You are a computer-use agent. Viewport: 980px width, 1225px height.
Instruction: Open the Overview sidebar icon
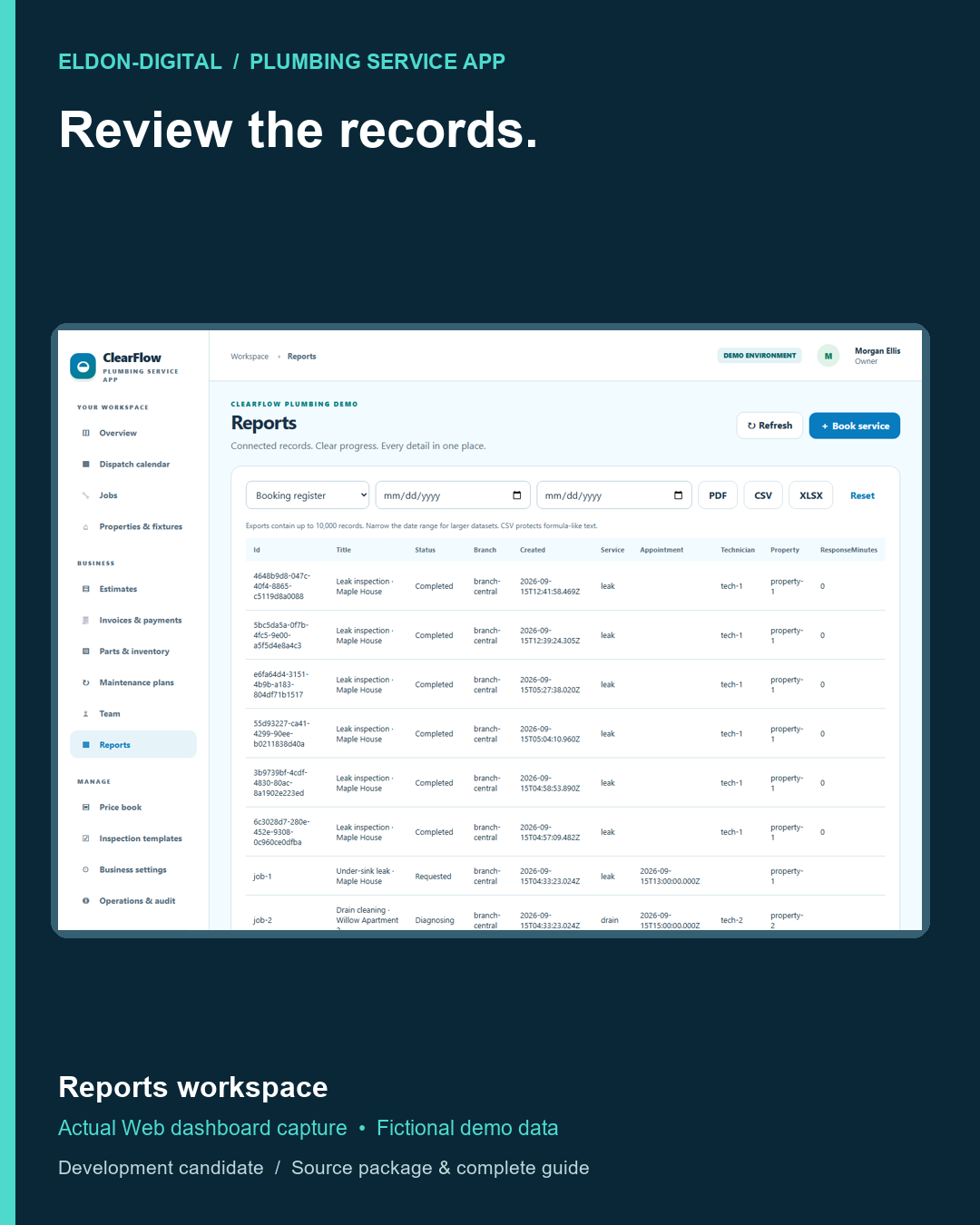pyautogui.click(x=86, y=433)
